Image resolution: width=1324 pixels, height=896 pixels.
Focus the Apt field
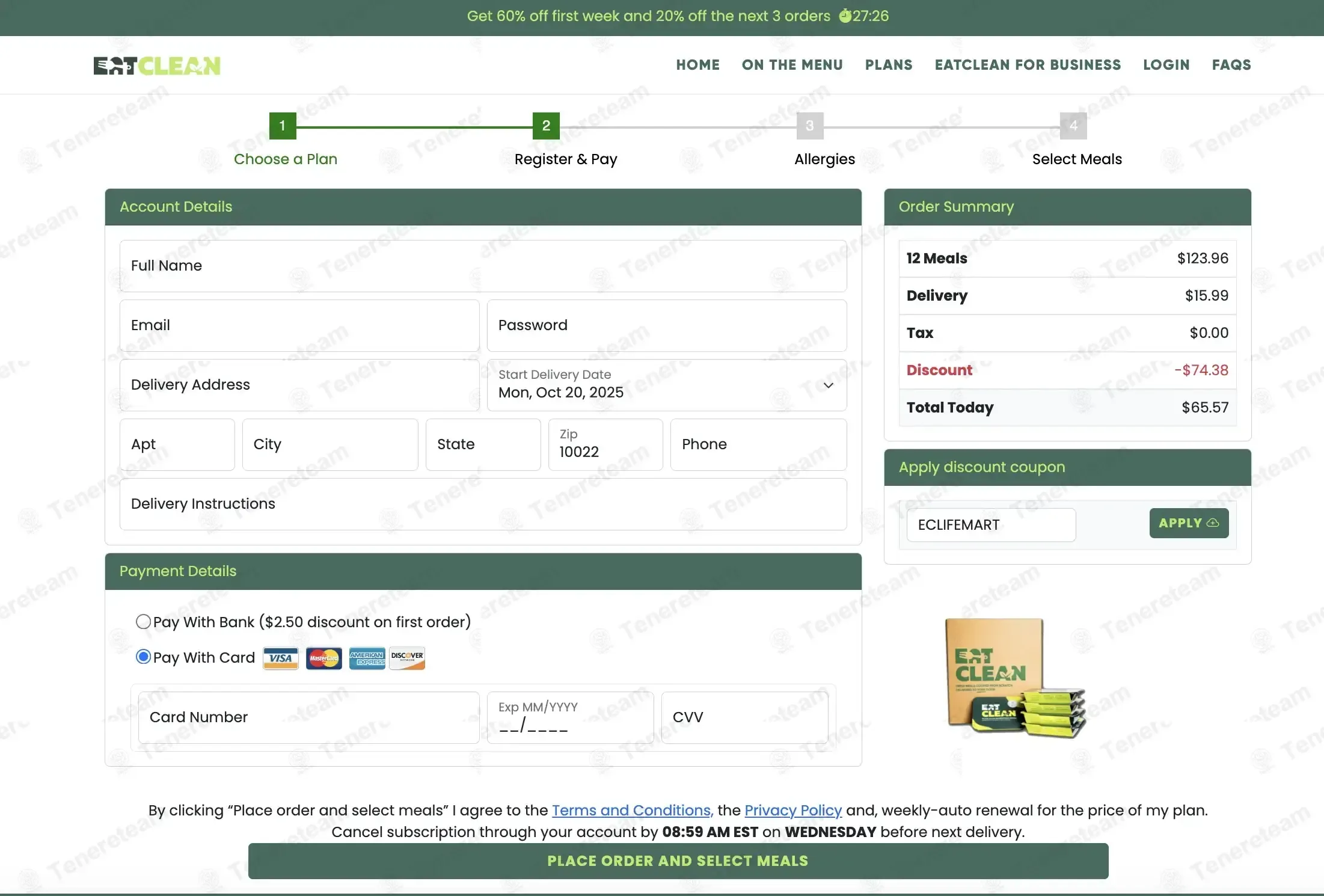[177, 444]
